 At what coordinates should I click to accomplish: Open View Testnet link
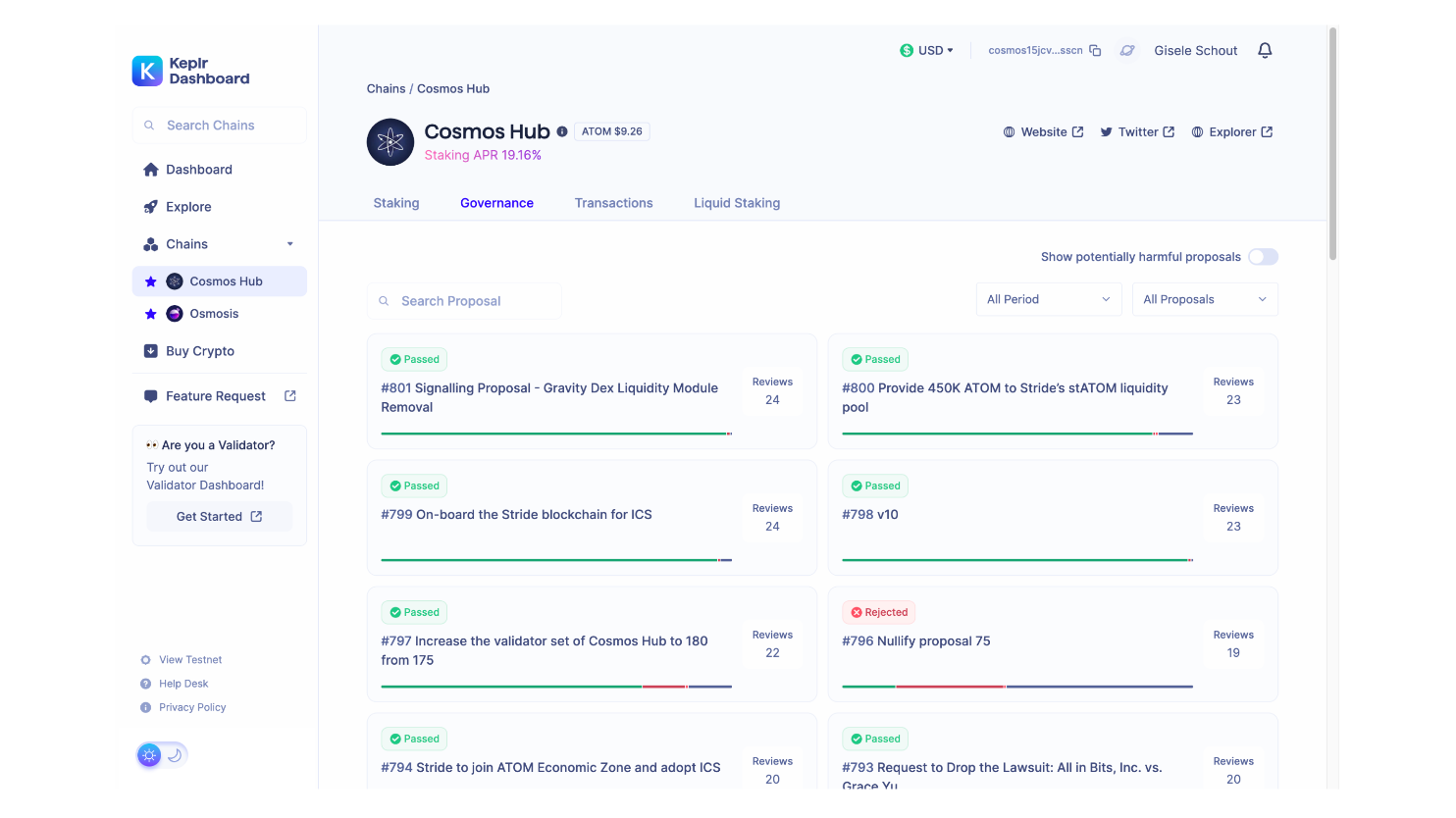[x=190, y=660]
